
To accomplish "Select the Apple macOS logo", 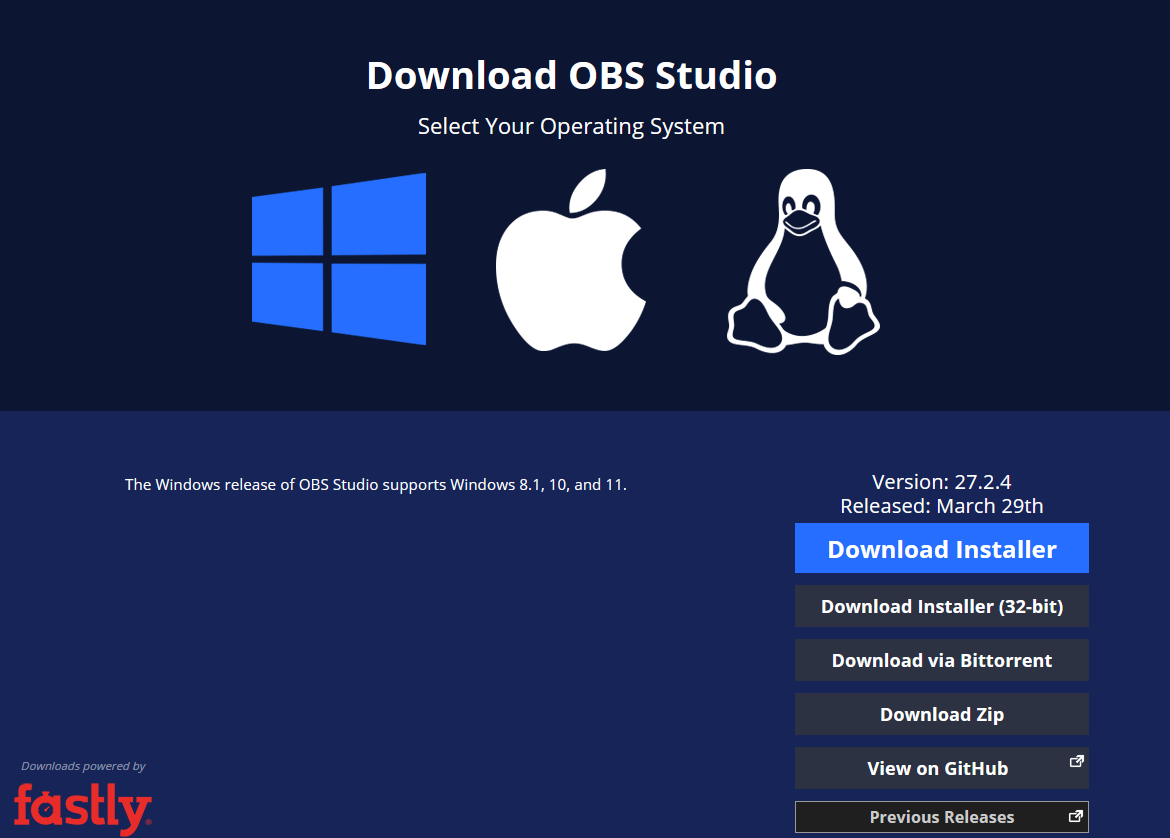I will pyautogui.click(x=571, y=260).
